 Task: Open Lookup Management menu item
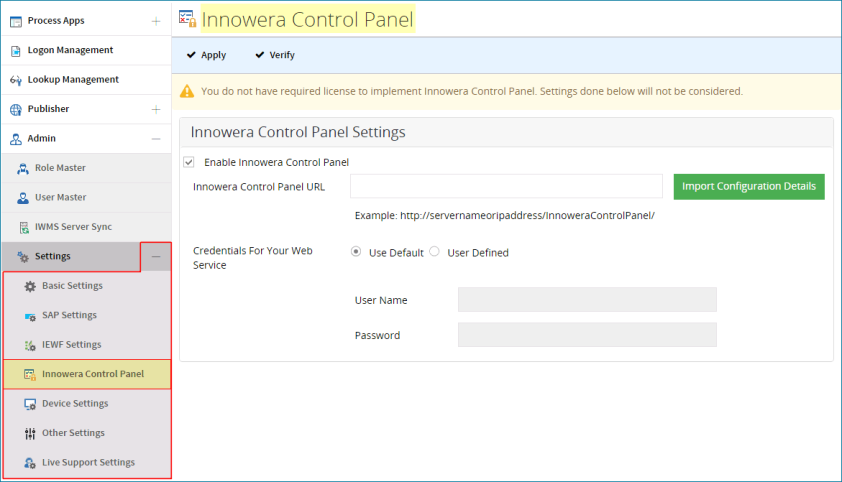click(x=86, y=80)
